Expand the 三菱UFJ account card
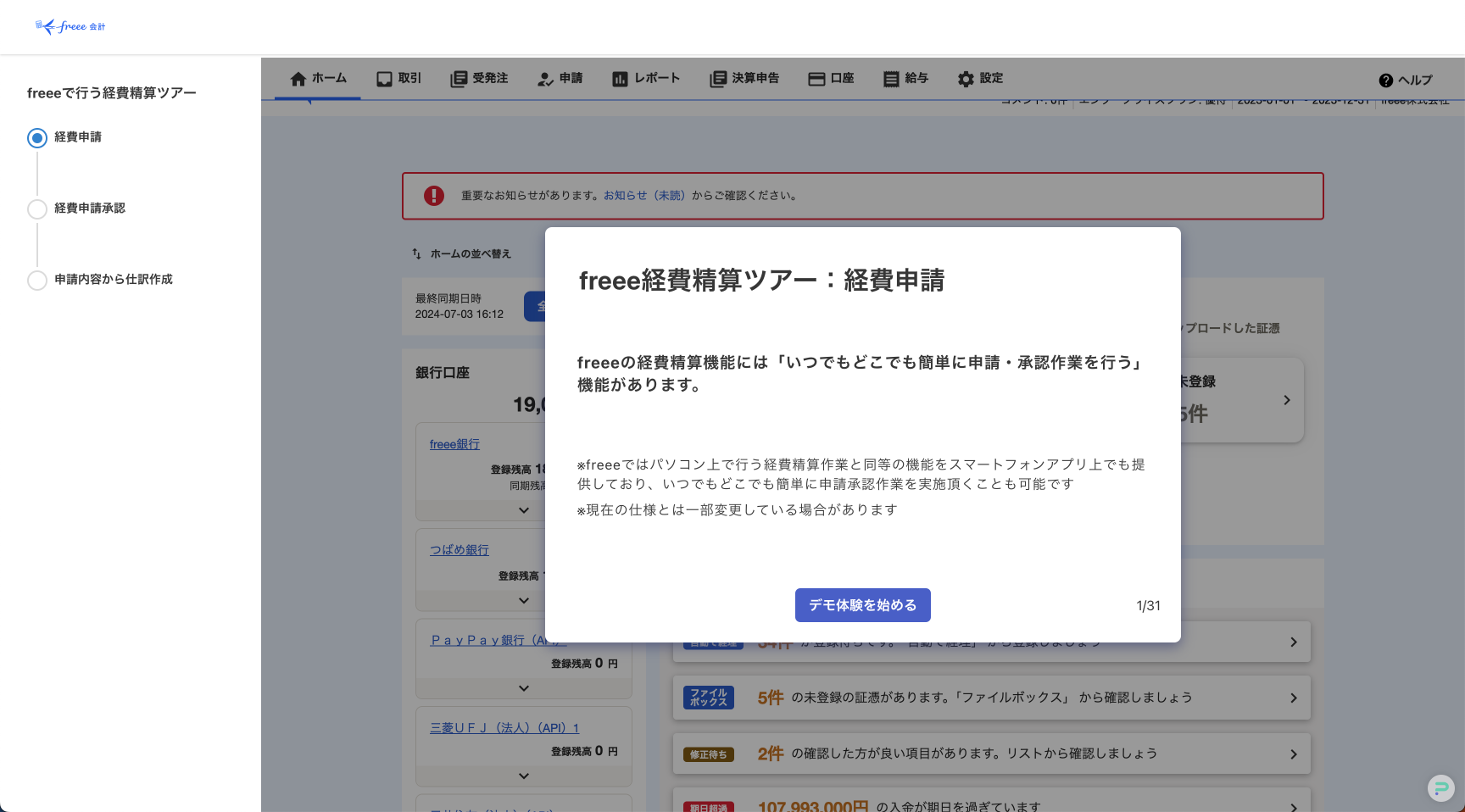Image resolution: width=1465 pixels, height=812 pixels. click(x=524, y=776)
